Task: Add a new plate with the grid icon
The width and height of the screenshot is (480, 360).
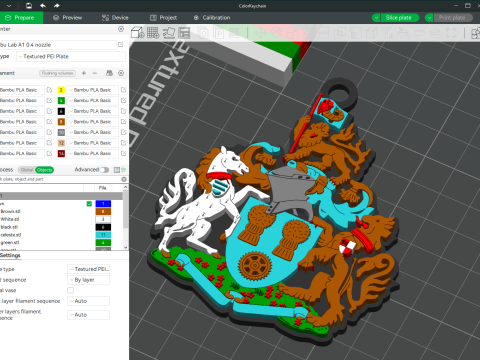Action: [153, 33]
